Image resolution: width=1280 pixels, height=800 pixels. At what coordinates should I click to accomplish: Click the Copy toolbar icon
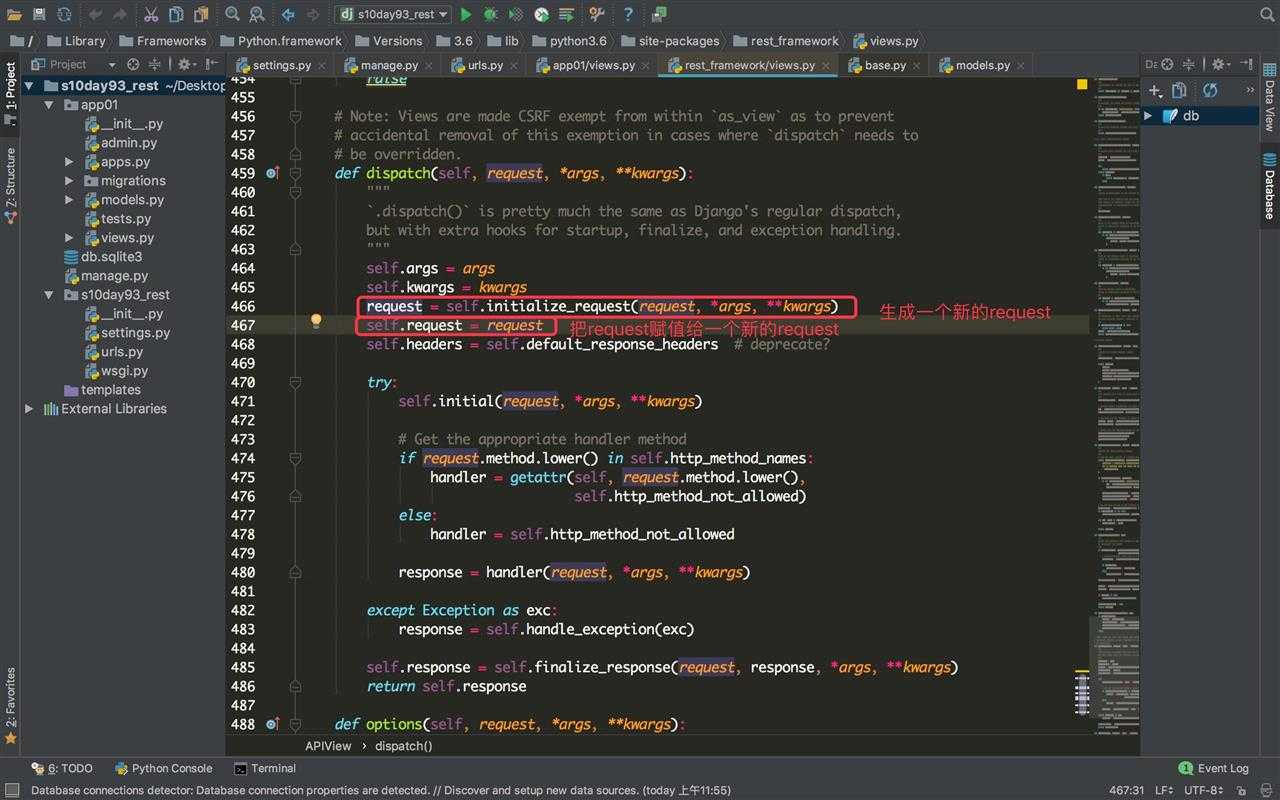(176, 14)
